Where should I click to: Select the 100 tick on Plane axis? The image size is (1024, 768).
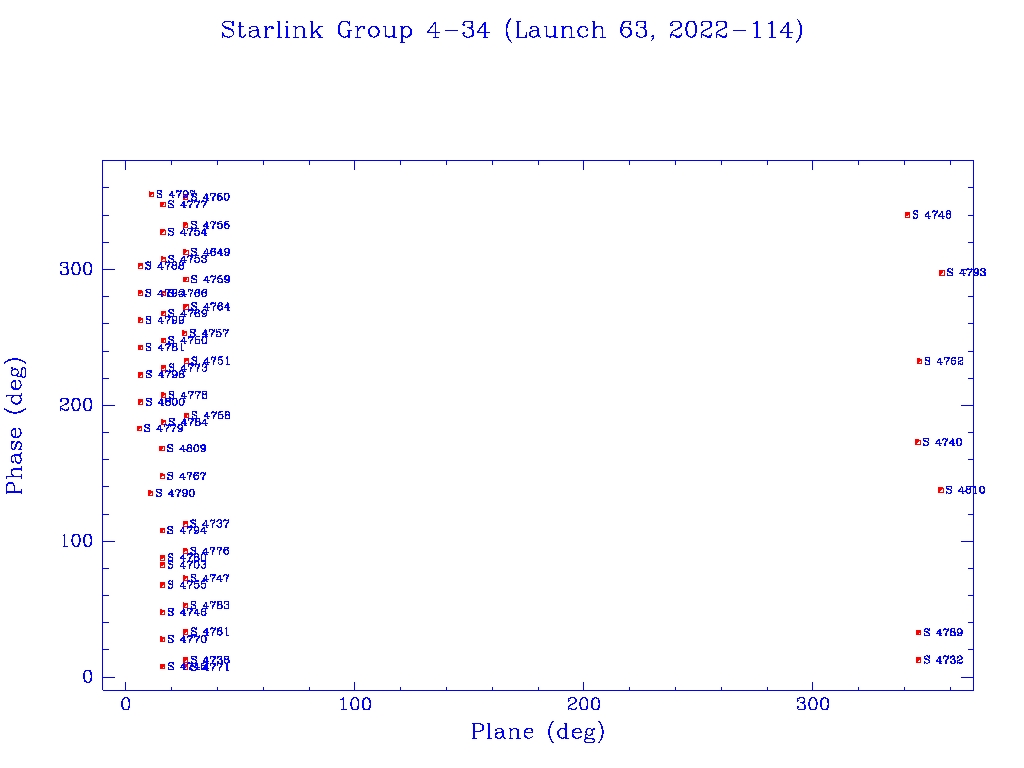[x=355, y=704]
